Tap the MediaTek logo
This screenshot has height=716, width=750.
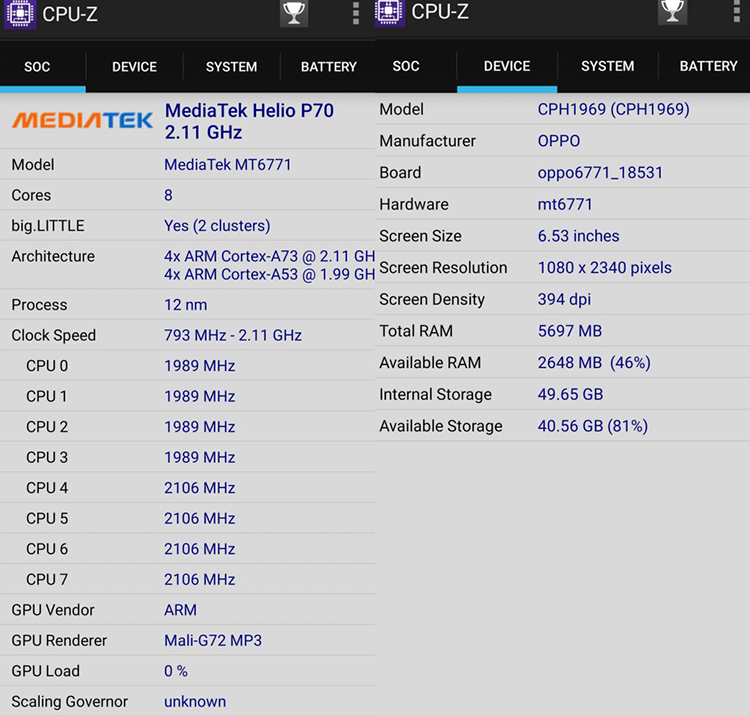[x=82, y=121]
